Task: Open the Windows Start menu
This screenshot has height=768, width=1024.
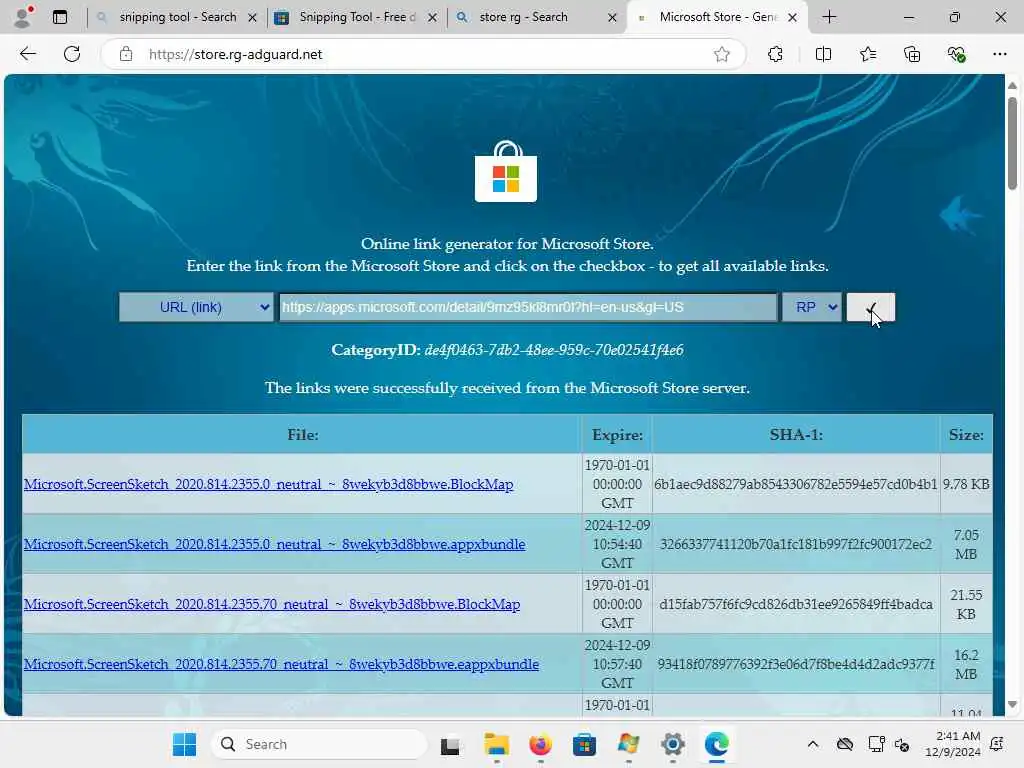Action: click(184, 744)
